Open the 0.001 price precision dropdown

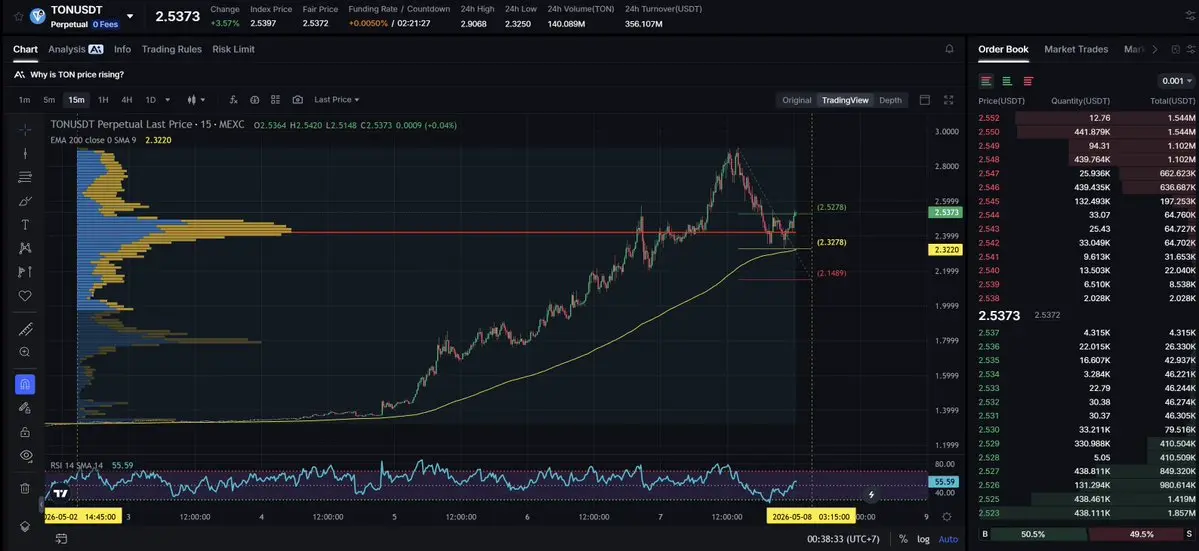1177,81
